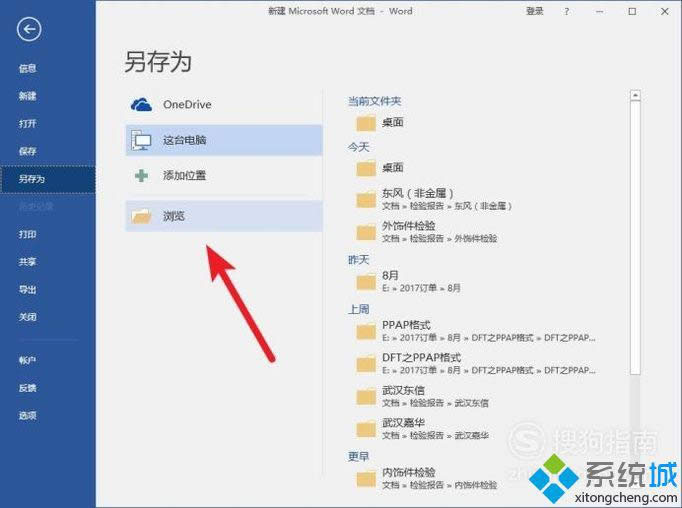682x508 pixels.
Task: Select 桌面 under 今天 heading
Action: click(392, 167)
